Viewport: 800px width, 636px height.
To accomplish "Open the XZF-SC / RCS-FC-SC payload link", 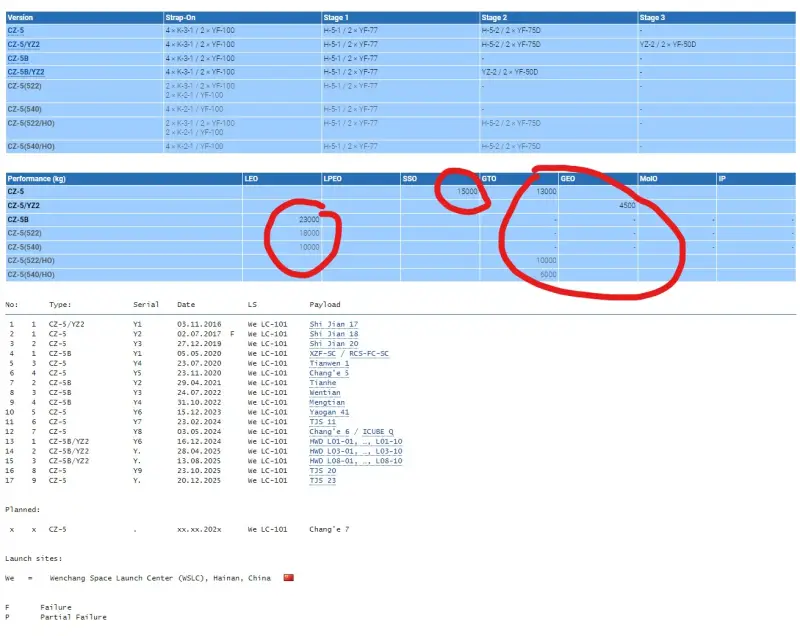I will (349, 354).
